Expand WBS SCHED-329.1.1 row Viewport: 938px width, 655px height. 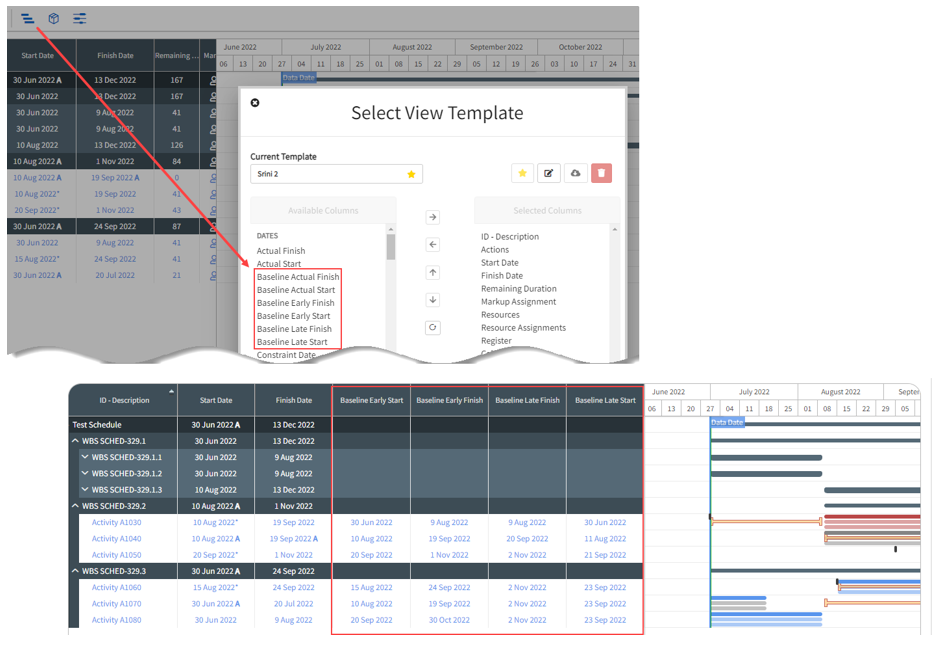(x=85, y=457)
